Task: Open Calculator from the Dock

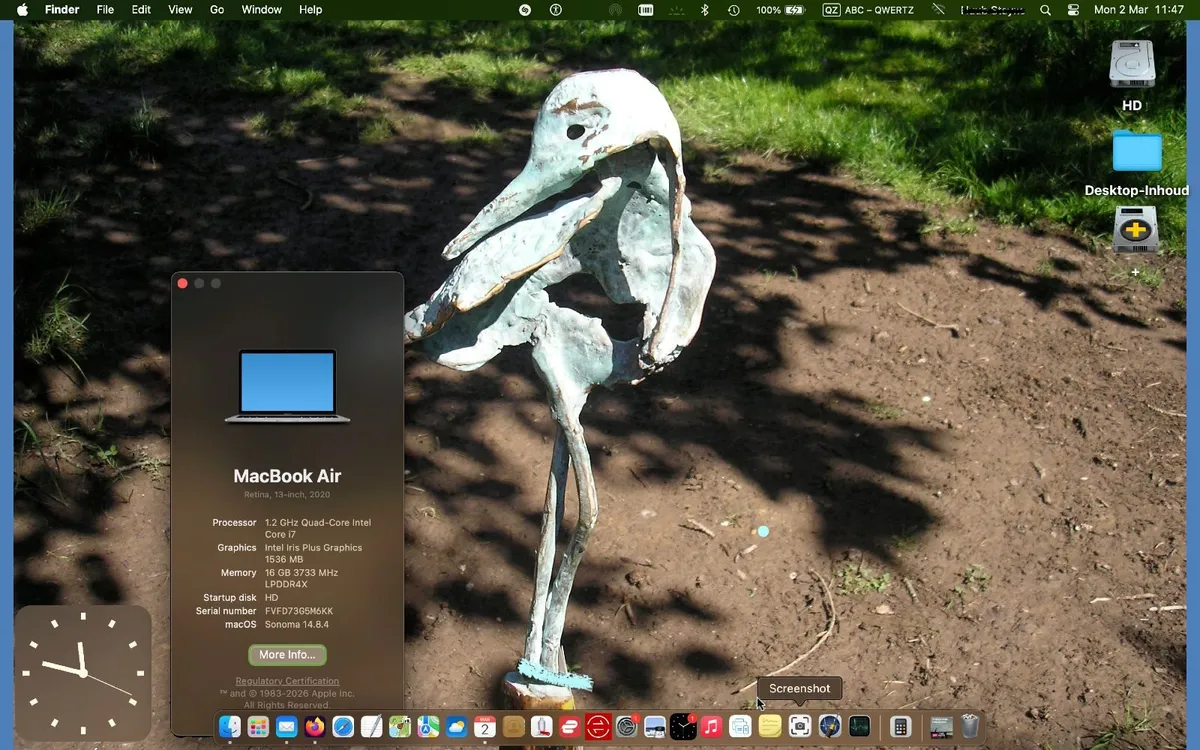Action: click(x=900, y=727)
